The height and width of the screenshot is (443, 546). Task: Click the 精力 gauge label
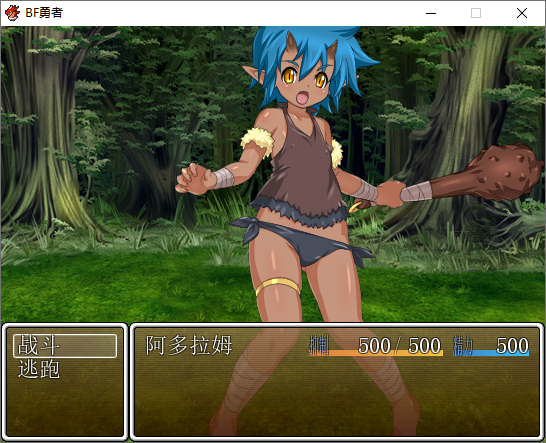coord(463,345)
